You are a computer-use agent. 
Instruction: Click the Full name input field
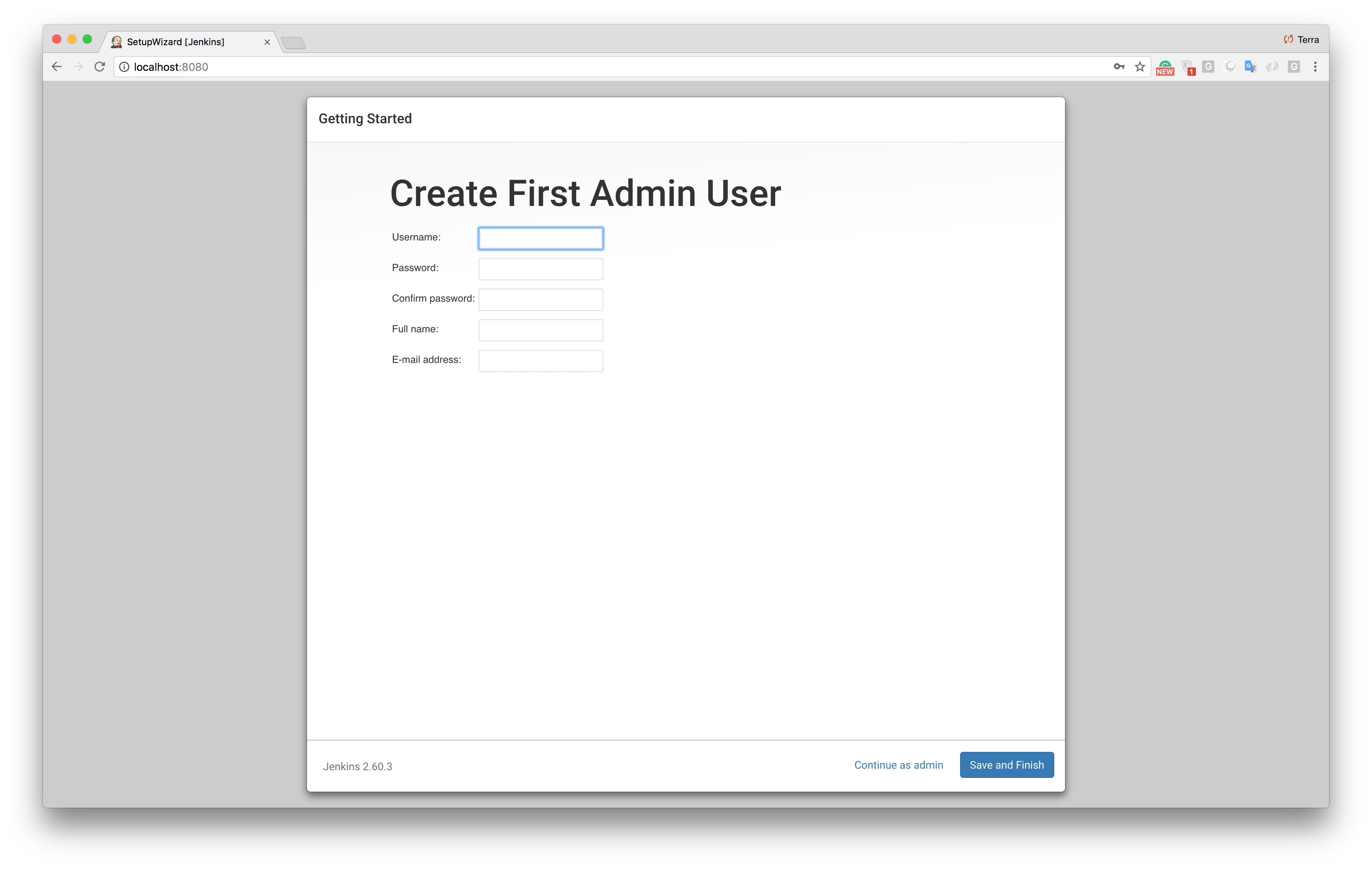pos(540,329)
